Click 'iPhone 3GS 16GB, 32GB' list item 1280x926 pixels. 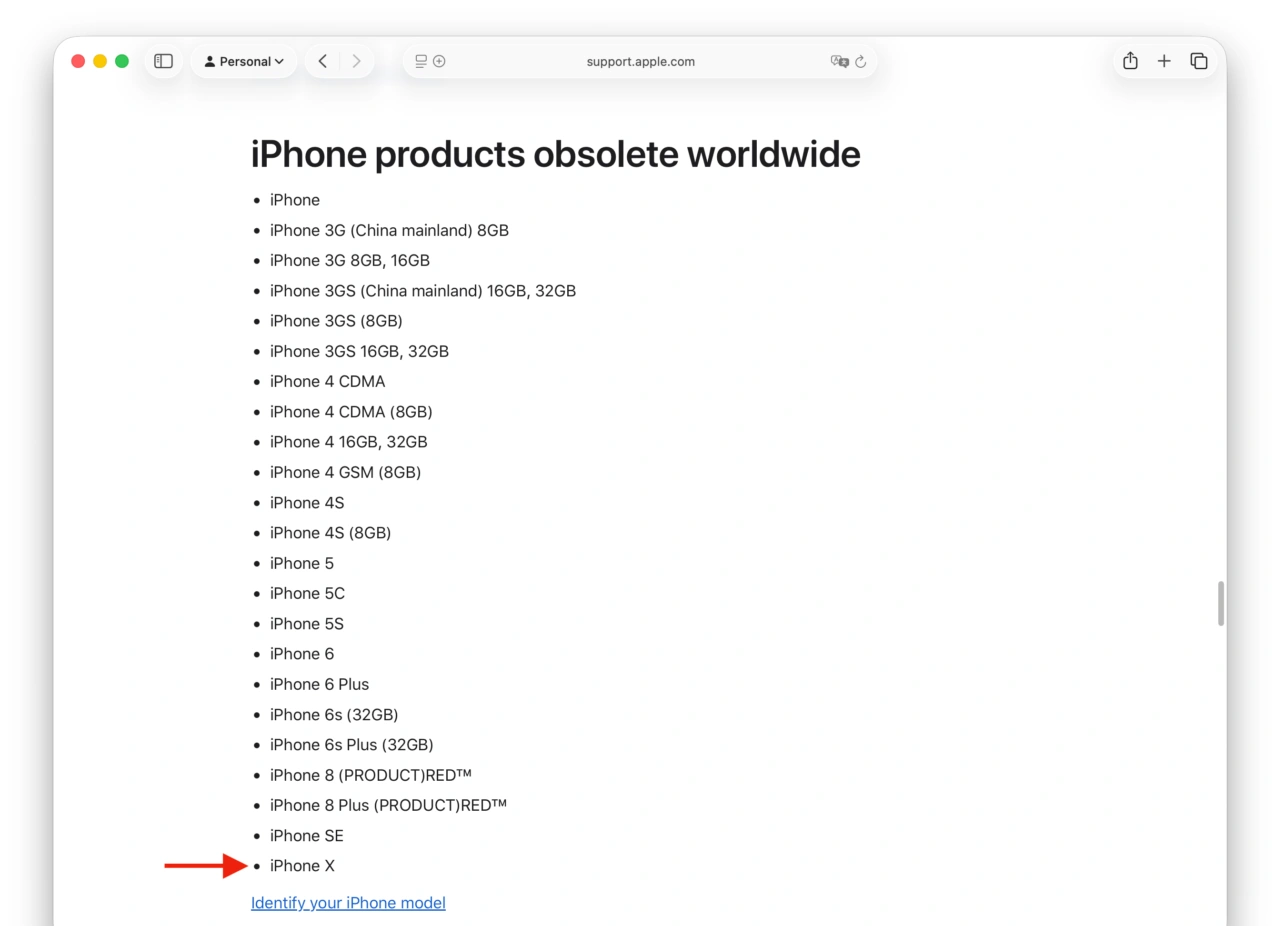coord(359,351)
